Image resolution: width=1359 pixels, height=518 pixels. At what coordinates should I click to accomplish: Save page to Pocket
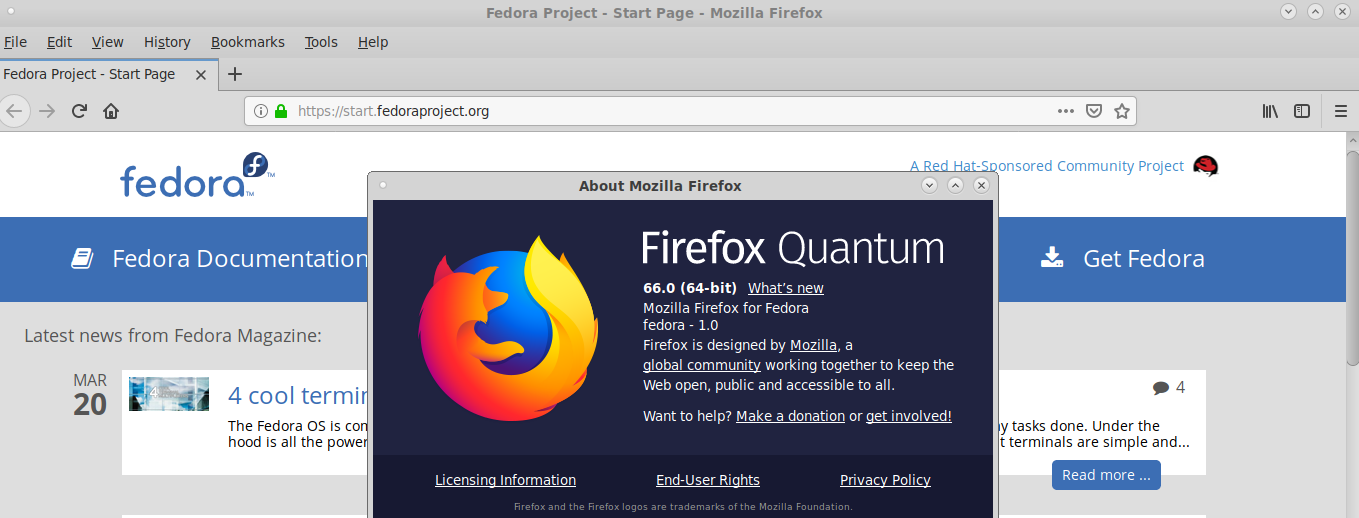point(1094,111)
